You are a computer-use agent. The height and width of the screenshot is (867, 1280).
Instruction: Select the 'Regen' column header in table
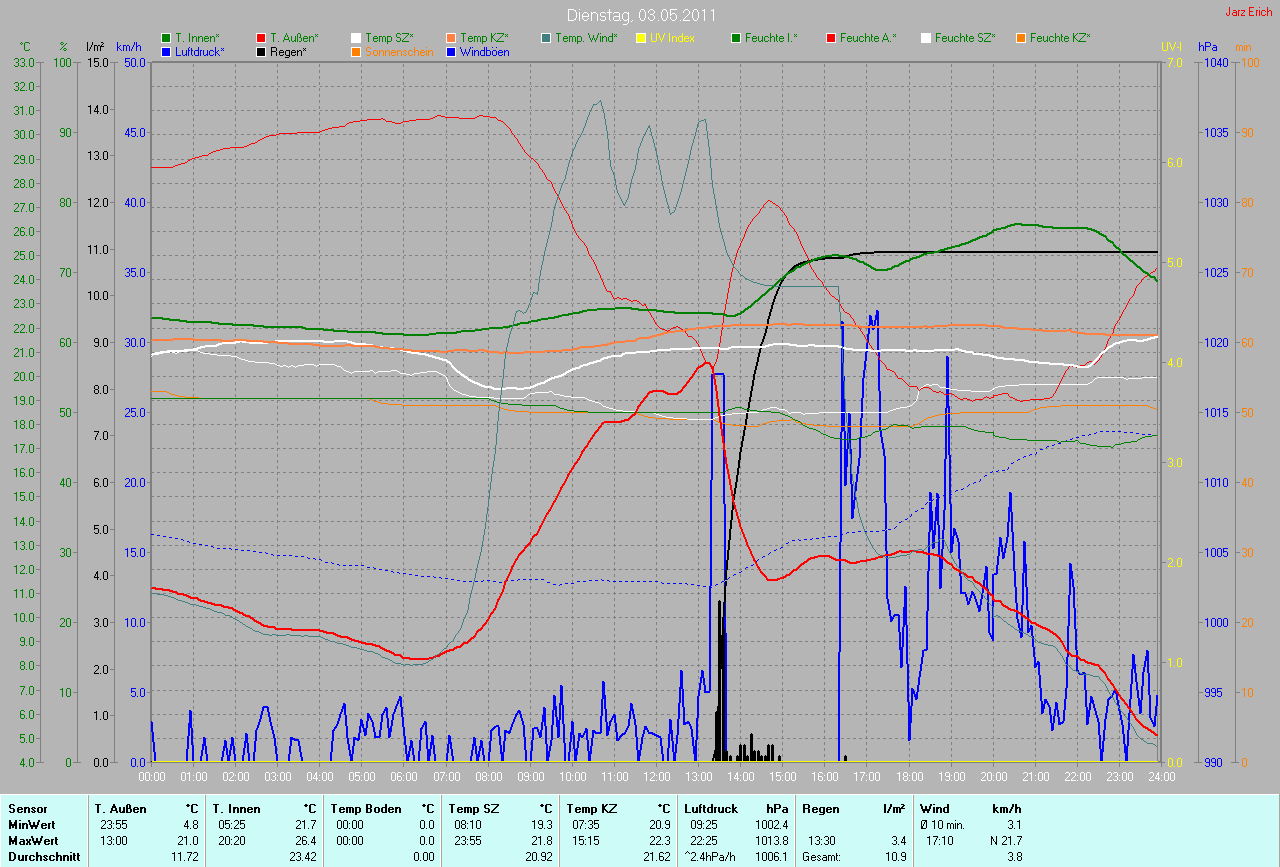tap(820, 809)
